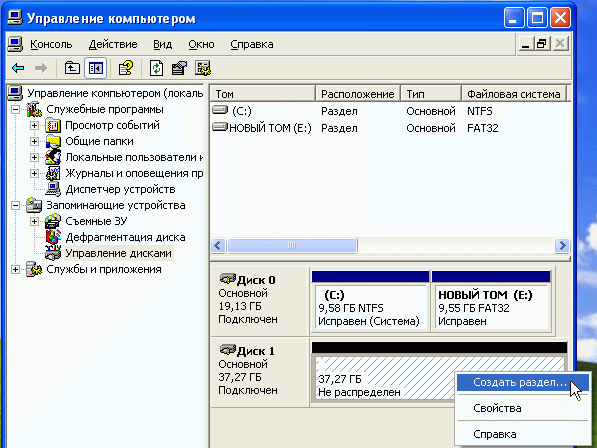Open the Help toolbar icon with question mark
The height and width of the screenshot is (448, 597).
126,69
